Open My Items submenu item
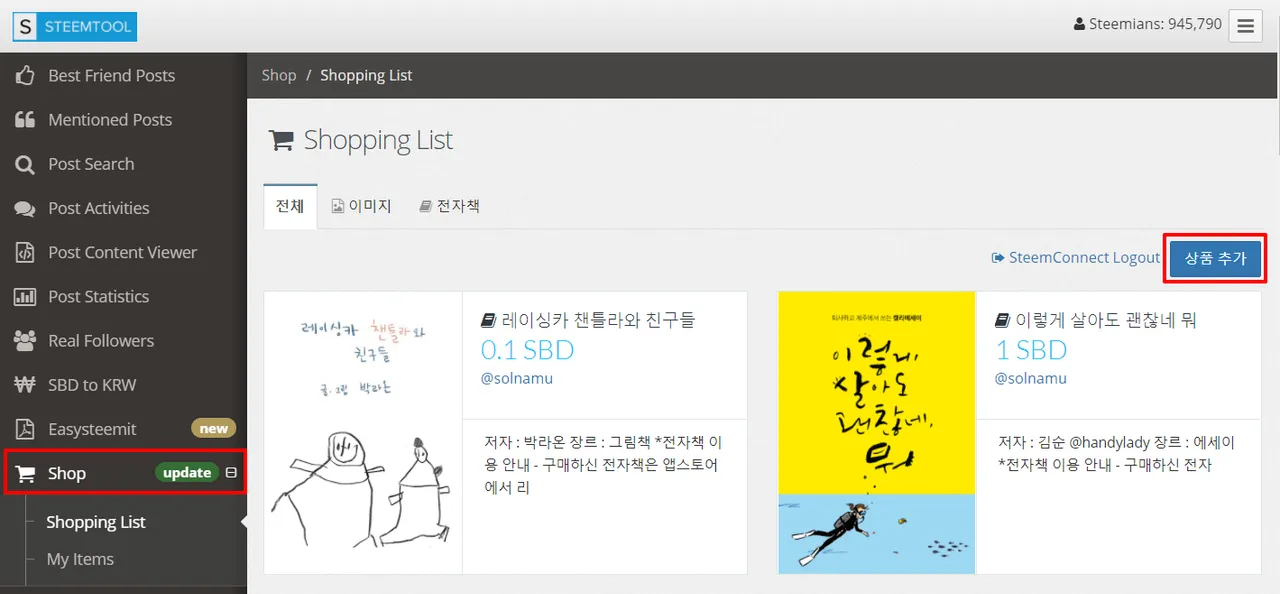The image size is (1280, 594). 80,559
